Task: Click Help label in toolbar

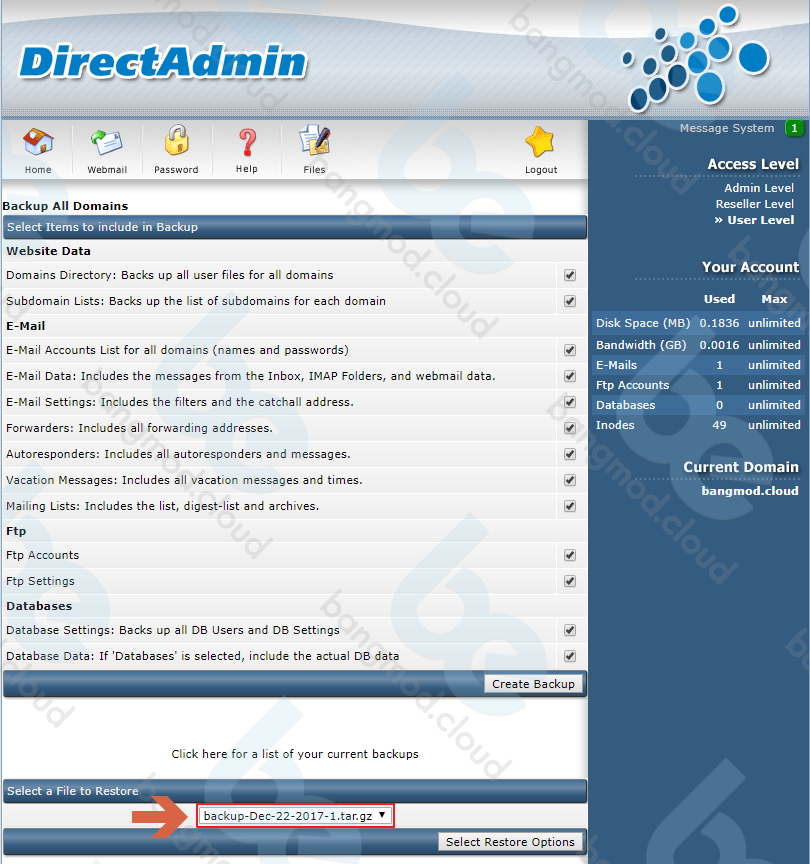Action: tap(246, 169)
